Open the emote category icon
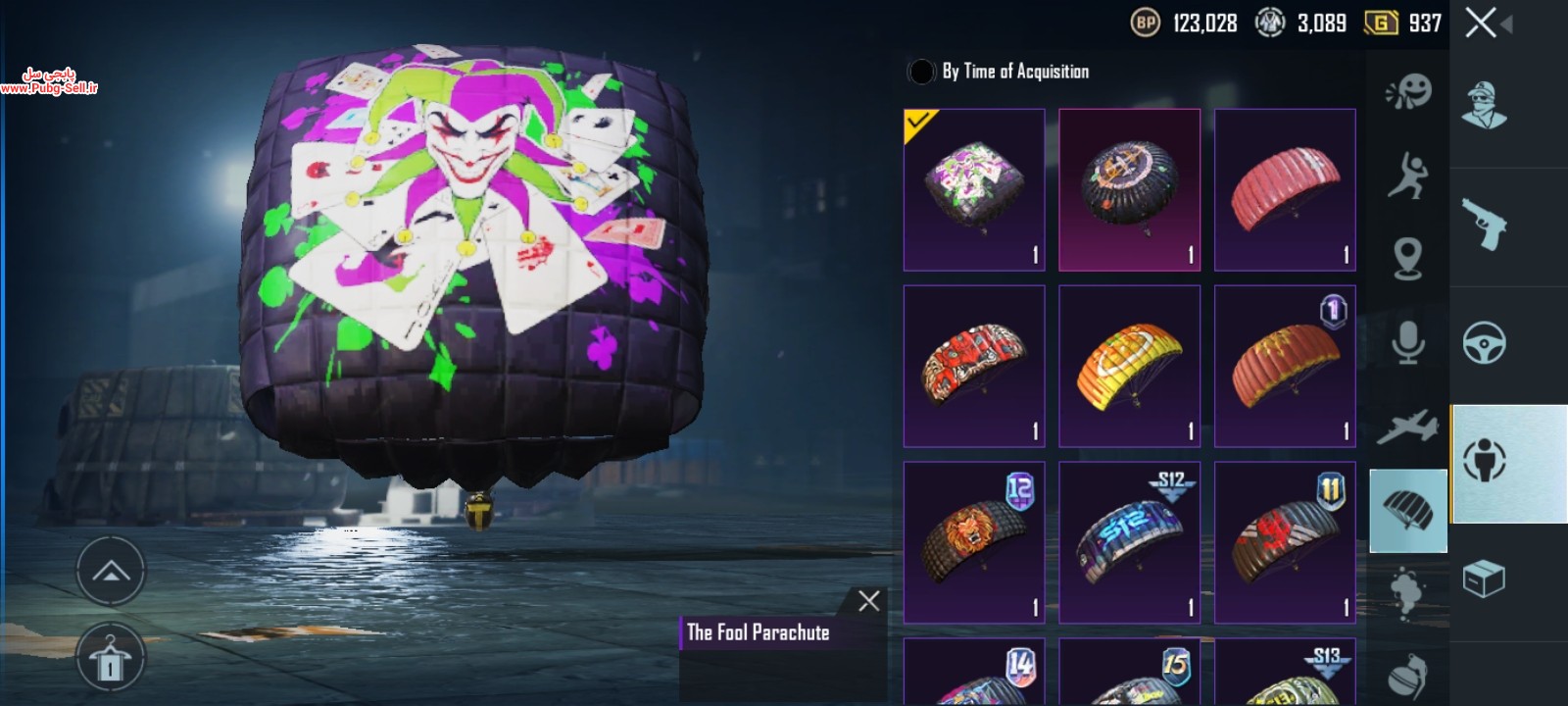The height and width of the screenshot is (706, 1568). 1408,92
